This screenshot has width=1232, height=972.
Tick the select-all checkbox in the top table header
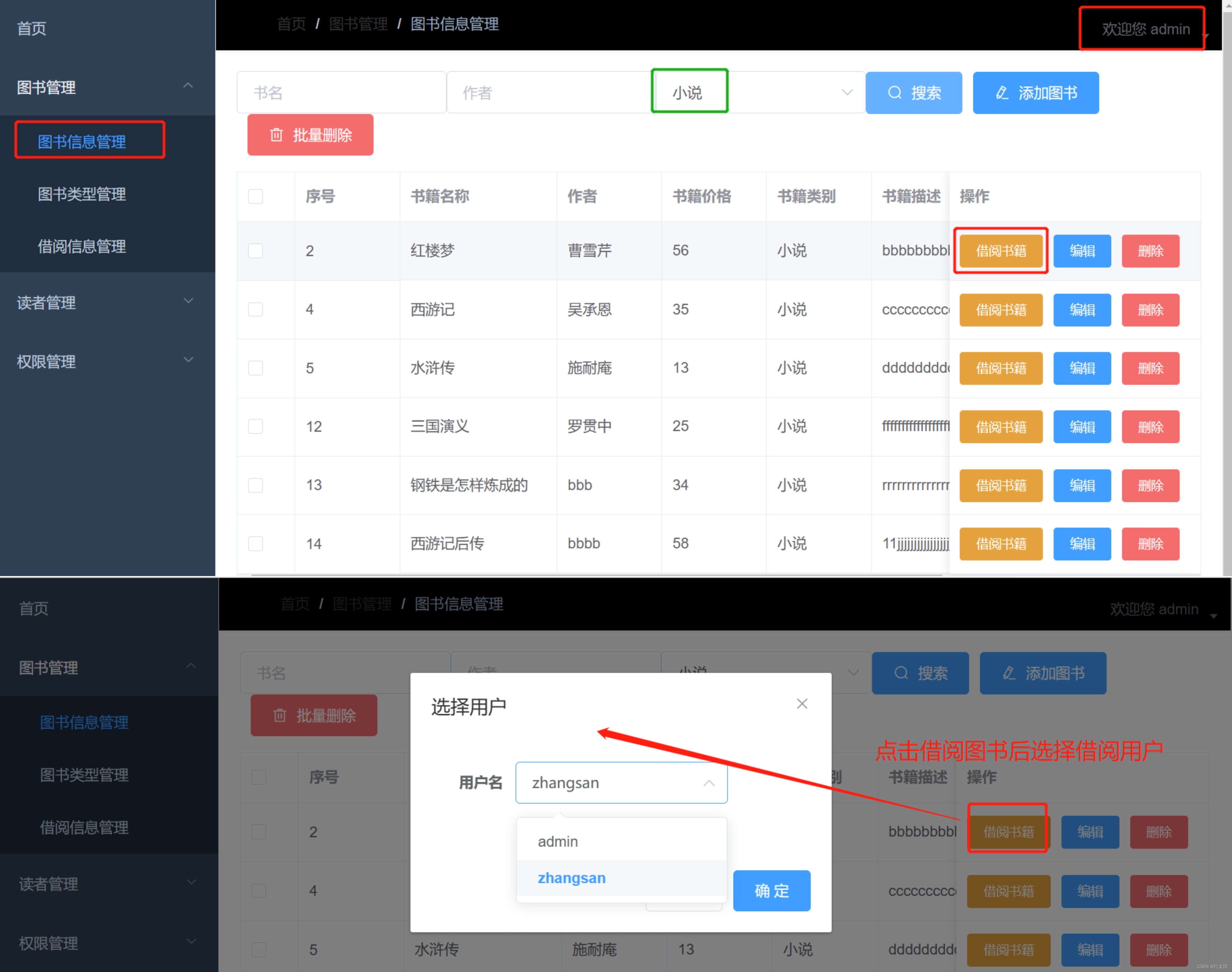[256, 196]
